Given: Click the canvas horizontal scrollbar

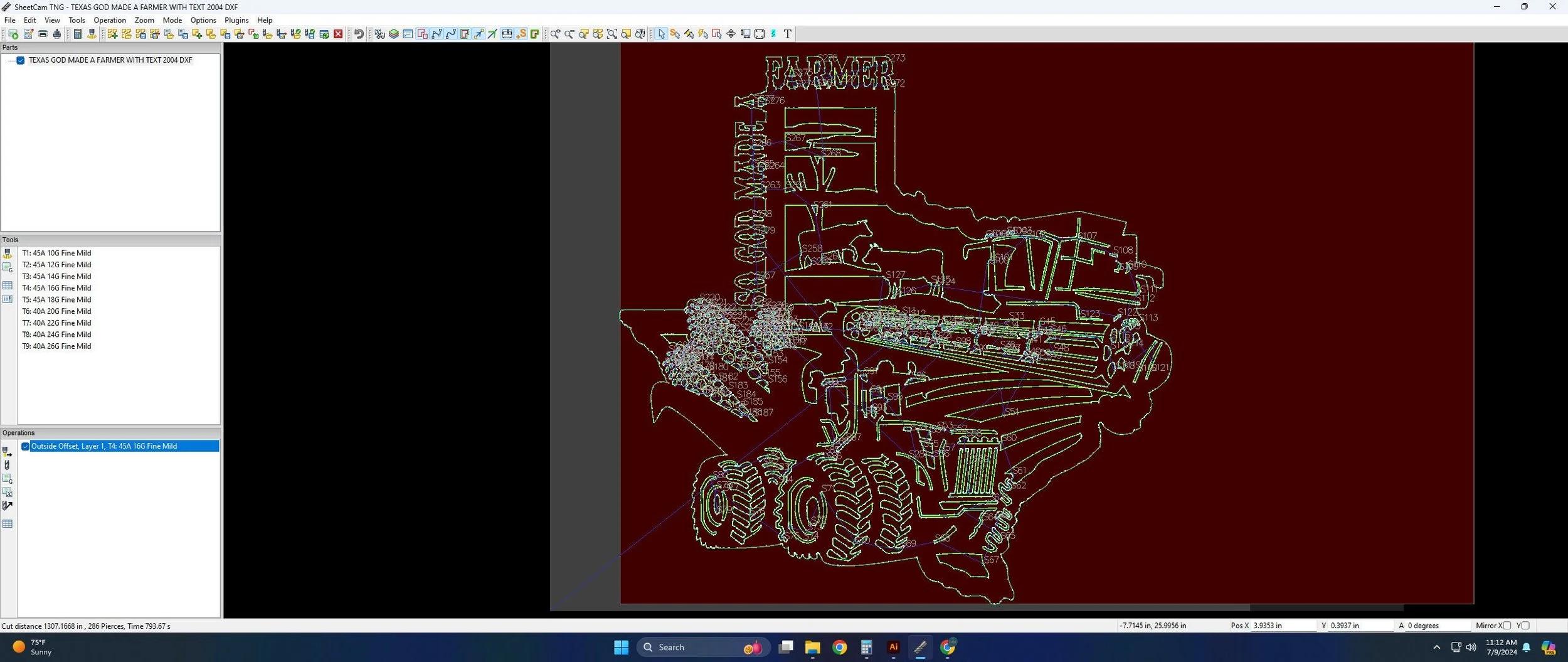Looking at the screenshot, I should point(977,607).
